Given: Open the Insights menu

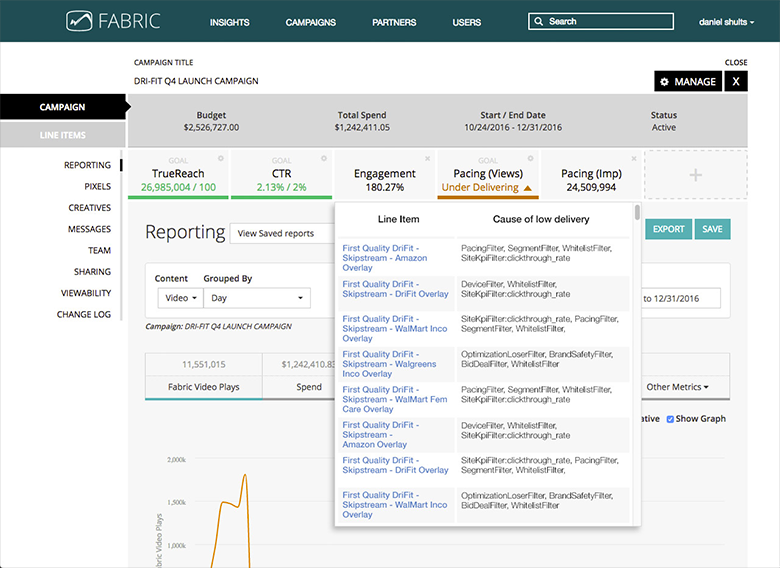Looking at the screenshot, I should (229, 22).
